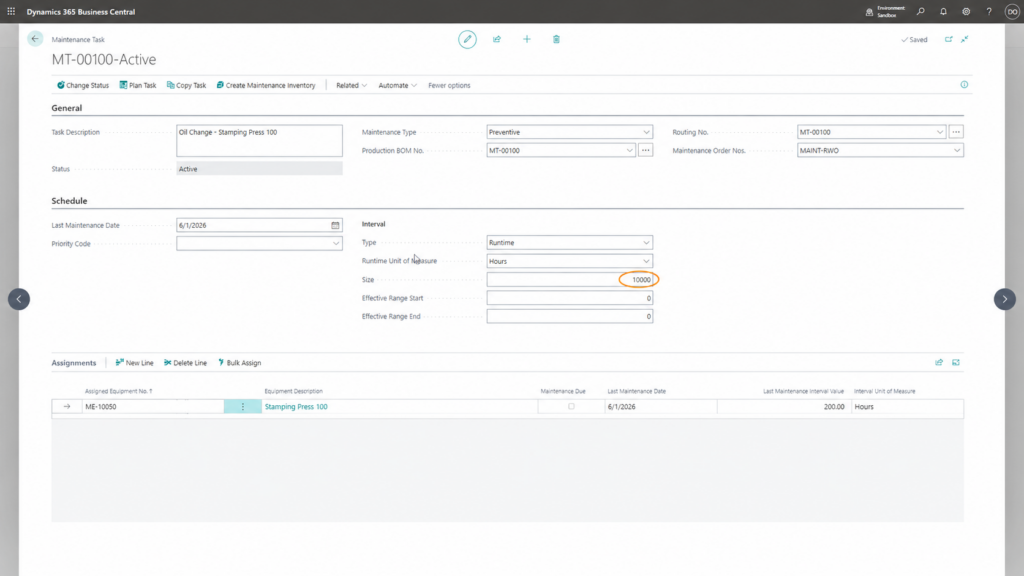The image size is (1024, 576).
Task: Collapse the General section header
Action: point(67,108)
